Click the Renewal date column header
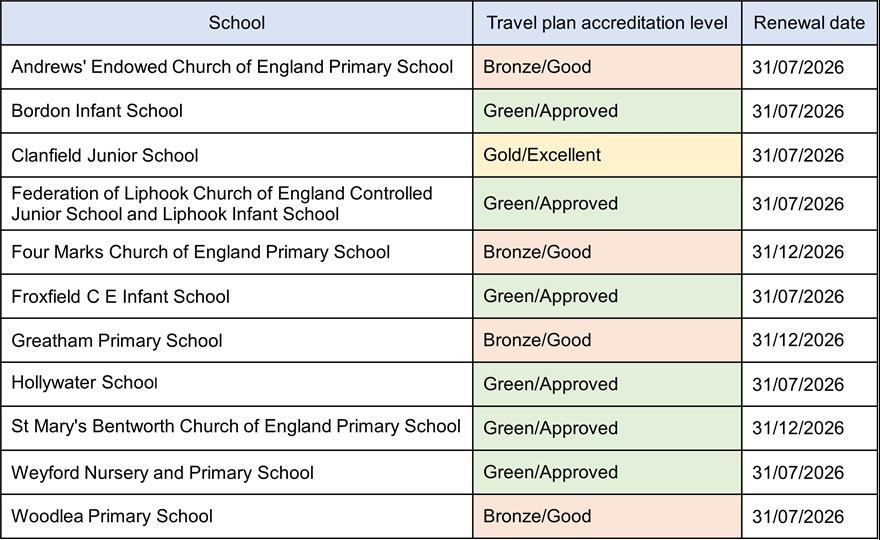Viewport: 880px width, 540px height. pyautogui.click(x=809, y=23)
